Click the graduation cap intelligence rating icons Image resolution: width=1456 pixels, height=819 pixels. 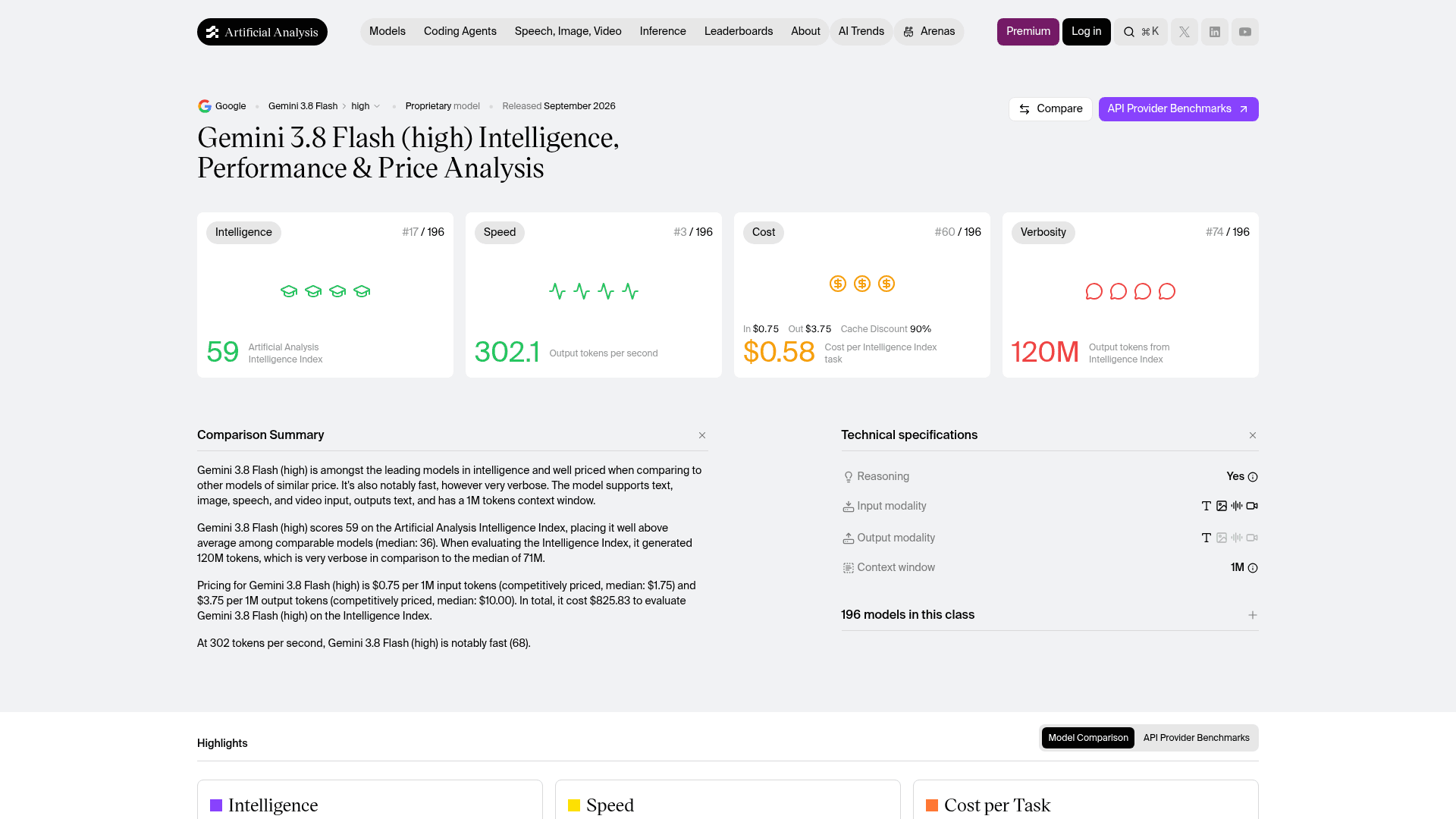tap(325, 291)
